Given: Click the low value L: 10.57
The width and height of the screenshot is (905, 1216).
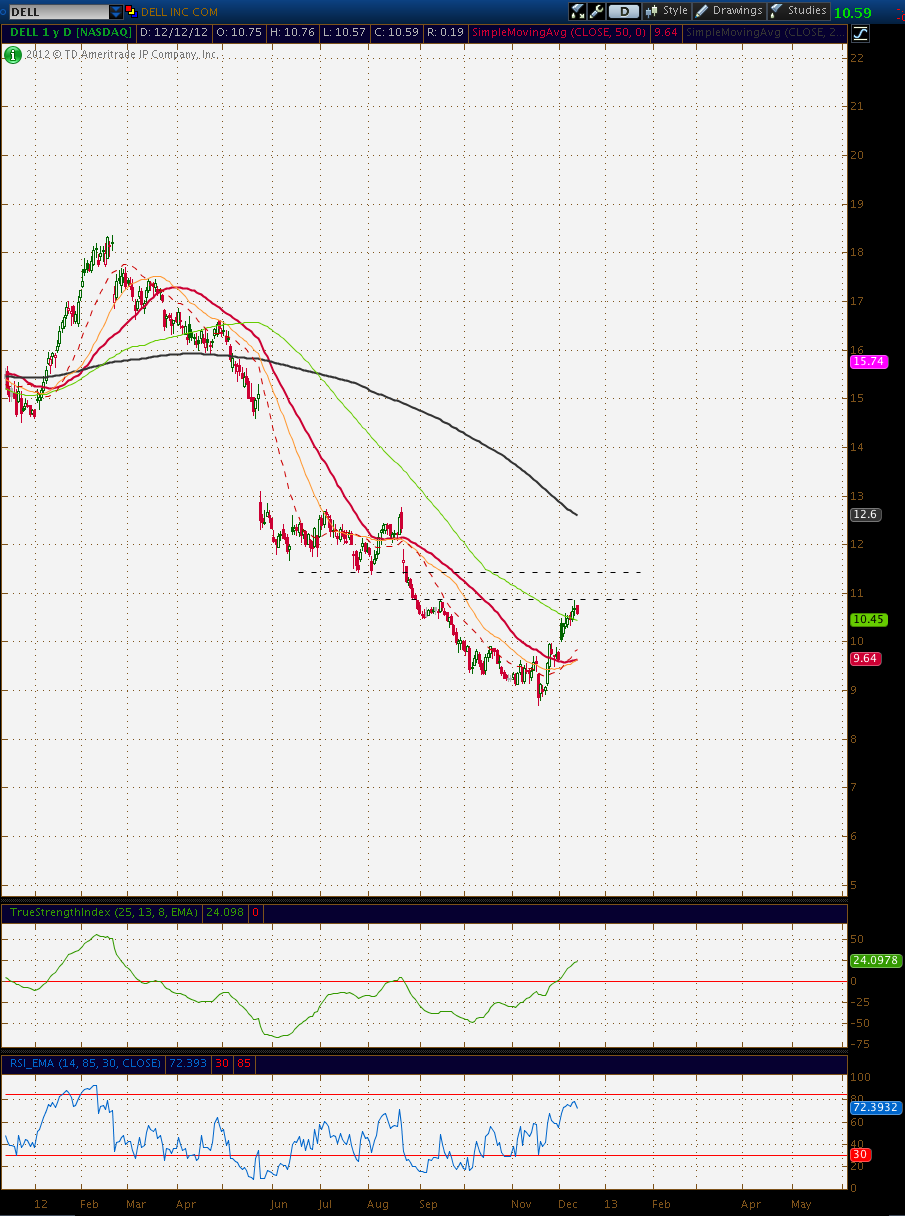Looking at the screenshot, I should pos(343,33).
